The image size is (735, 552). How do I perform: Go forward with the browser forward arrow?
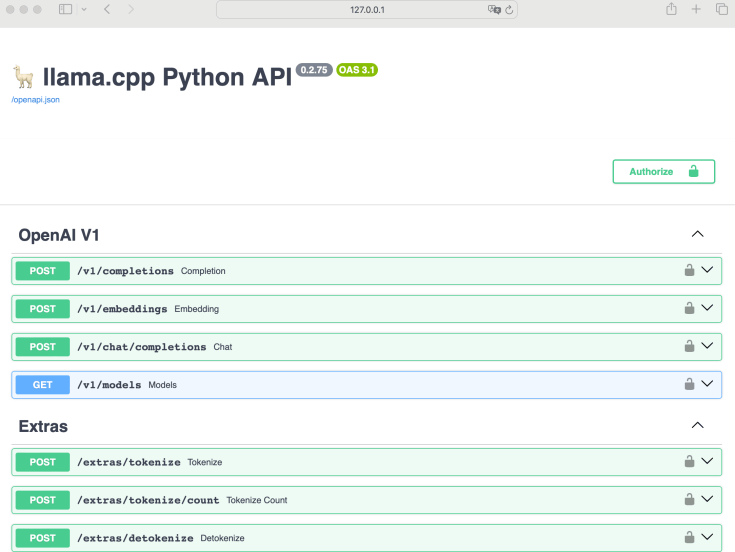[131, 9]
